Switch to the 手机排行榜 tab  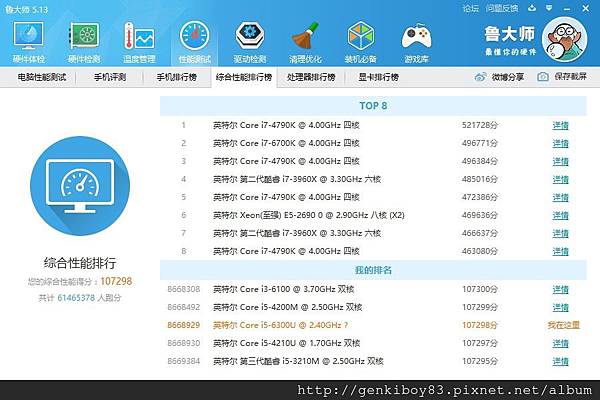[176, 77]
